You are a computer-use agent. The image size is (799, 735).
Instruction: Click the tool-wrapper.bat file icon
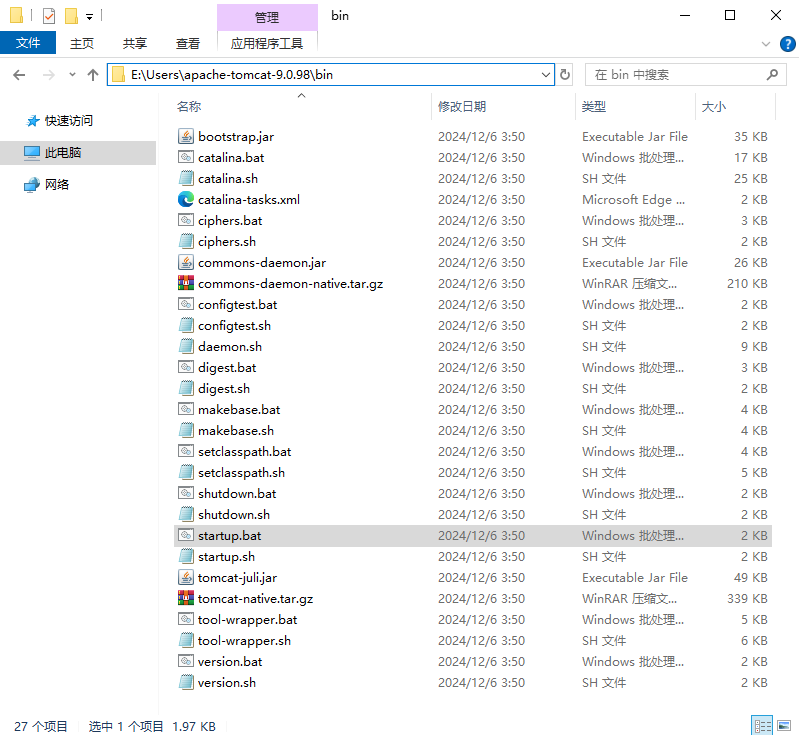point(185,619)
